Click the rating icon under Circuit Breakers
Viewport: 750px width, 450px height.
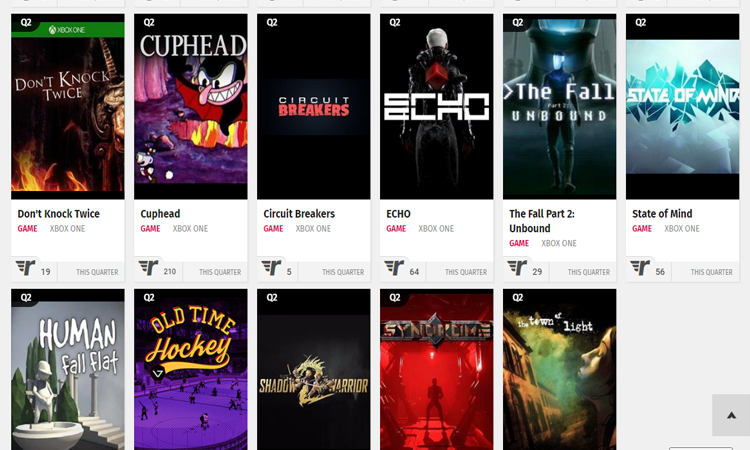pos(271,267)
